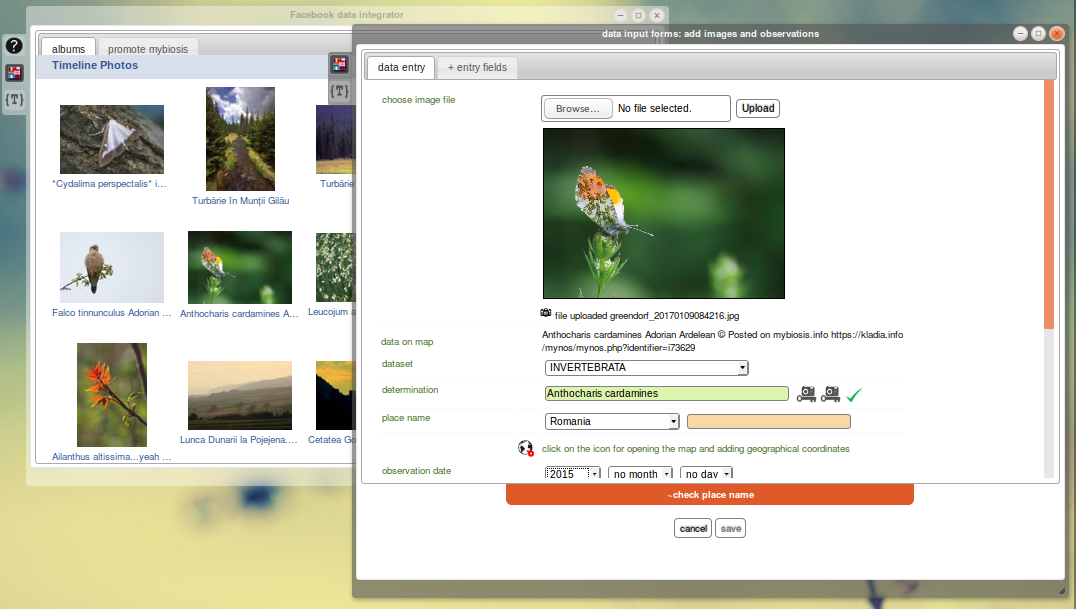Click the second key icon beside determination
This screenshot has width=1076, height=609.
pyautogui.click(x=830, y=394)
